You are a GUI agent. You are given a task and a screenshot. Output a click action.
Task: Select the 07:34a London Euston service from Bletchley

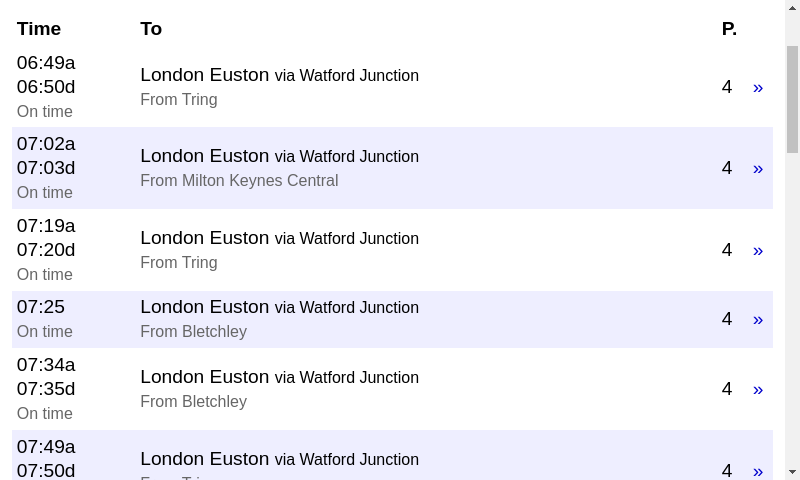tap(392, 389)
